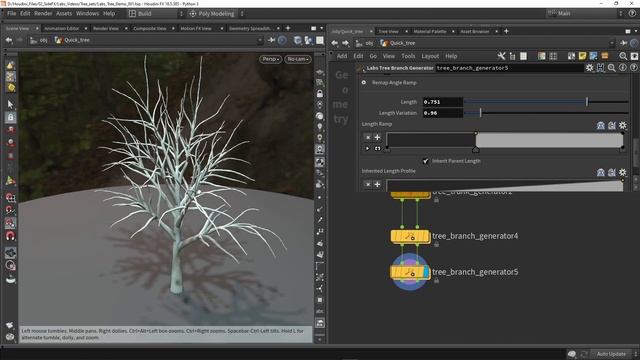Open the network path dropdown arrow
The height and width of the screenshot is (360, 640).
(x=612, y=43)
